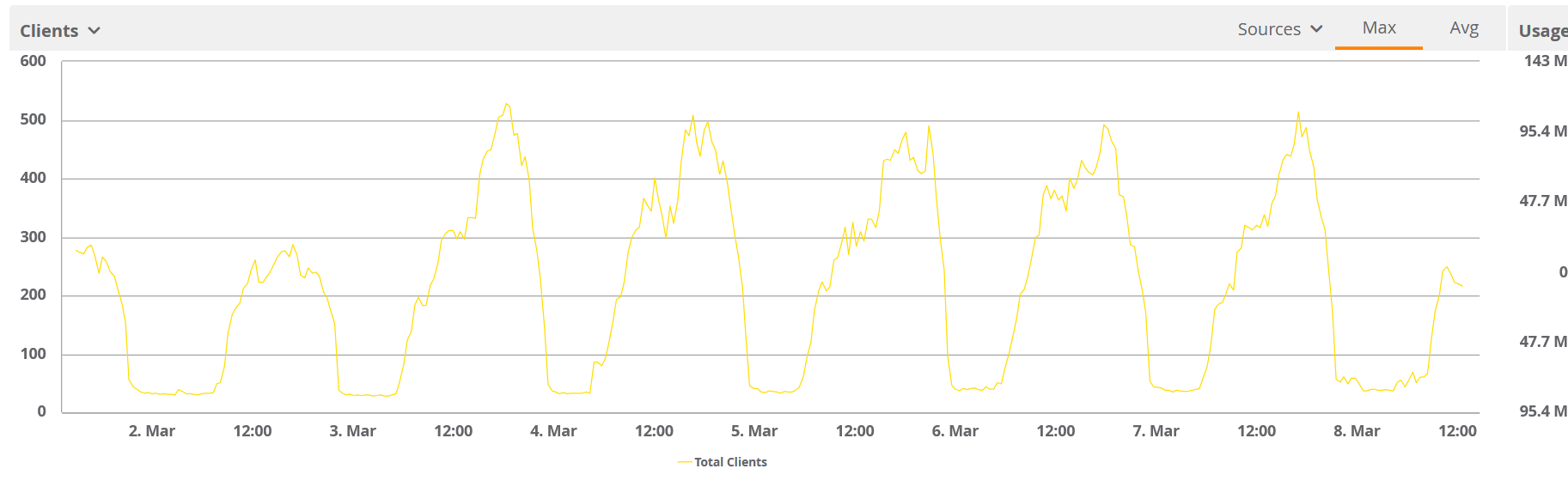Click the 143 M usage axis label
1568x487 pixels.
coord(1545,61)
